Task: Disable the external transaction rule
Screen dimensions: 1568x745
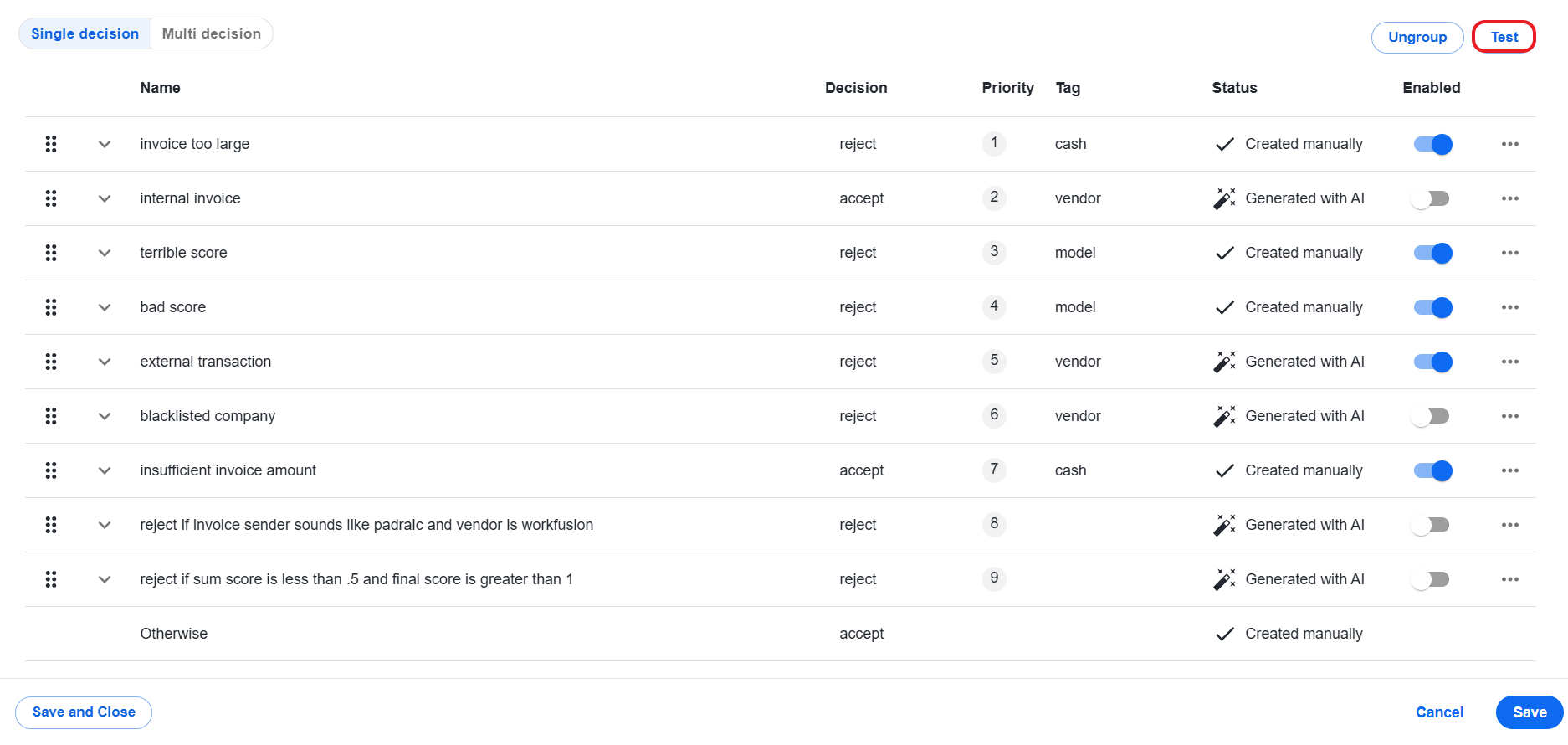Action: tap(1432, 362)
